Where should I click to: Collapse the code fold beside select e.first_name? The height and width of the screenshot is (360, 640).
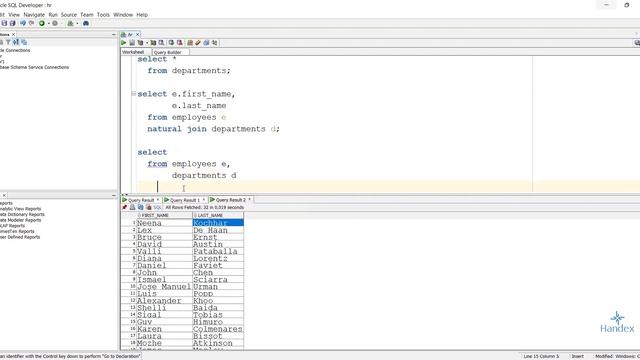tap(133, 93)
